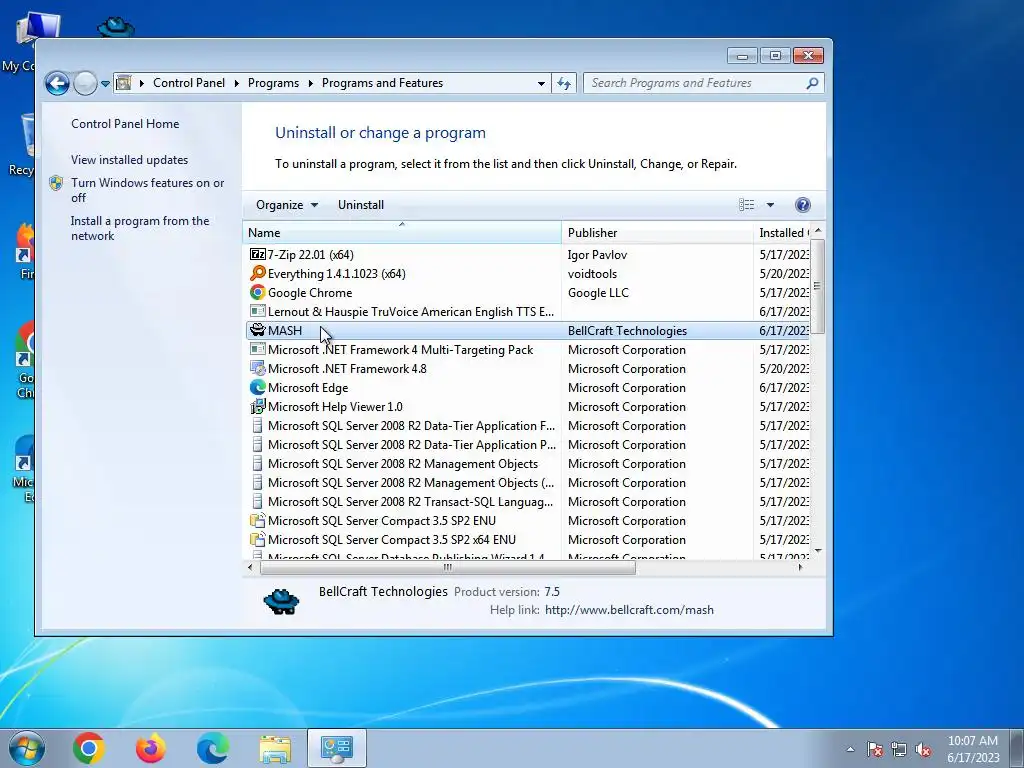Go to Programs breadcrumb

click(x=273, y=83)
